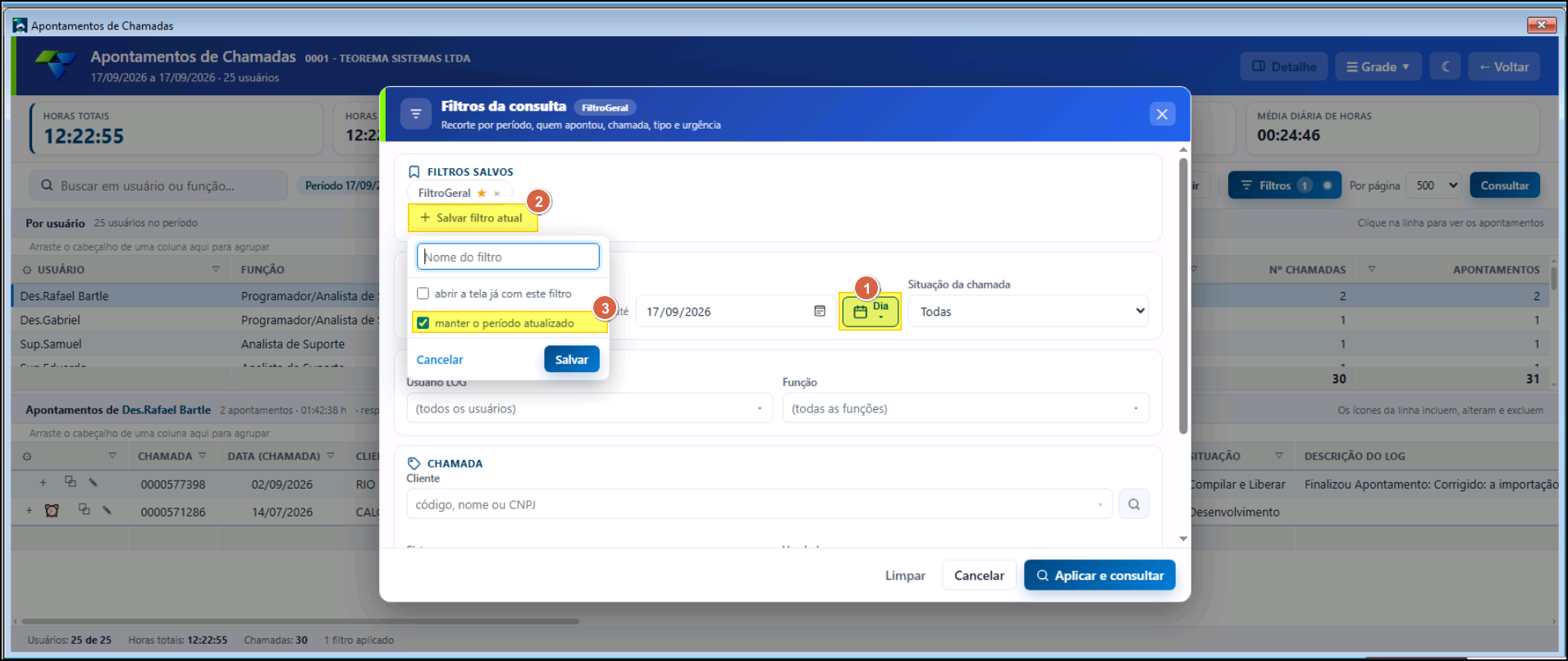Image resolution: width=1568 pixels, height=661 pixels.
Task: Click the filter funnel on the CHAMADA column
Action: [x=202, y=456]
